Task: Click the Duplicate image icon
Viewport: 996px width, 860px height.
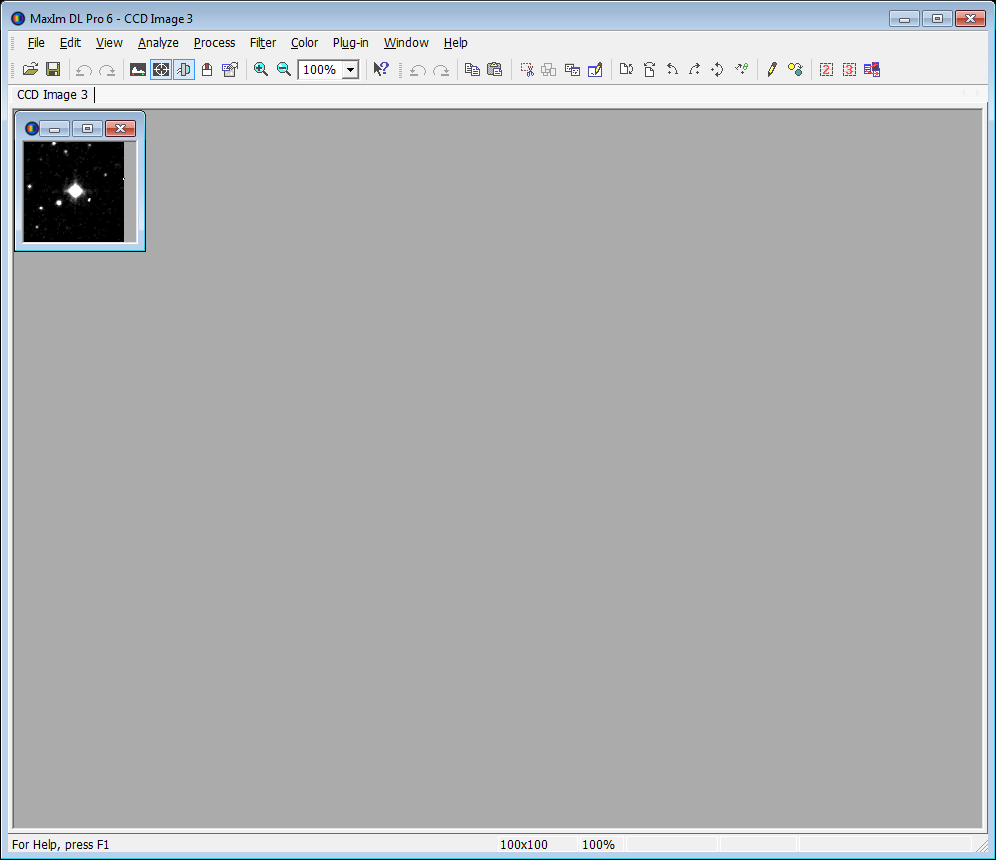Action: pos(549,69)
